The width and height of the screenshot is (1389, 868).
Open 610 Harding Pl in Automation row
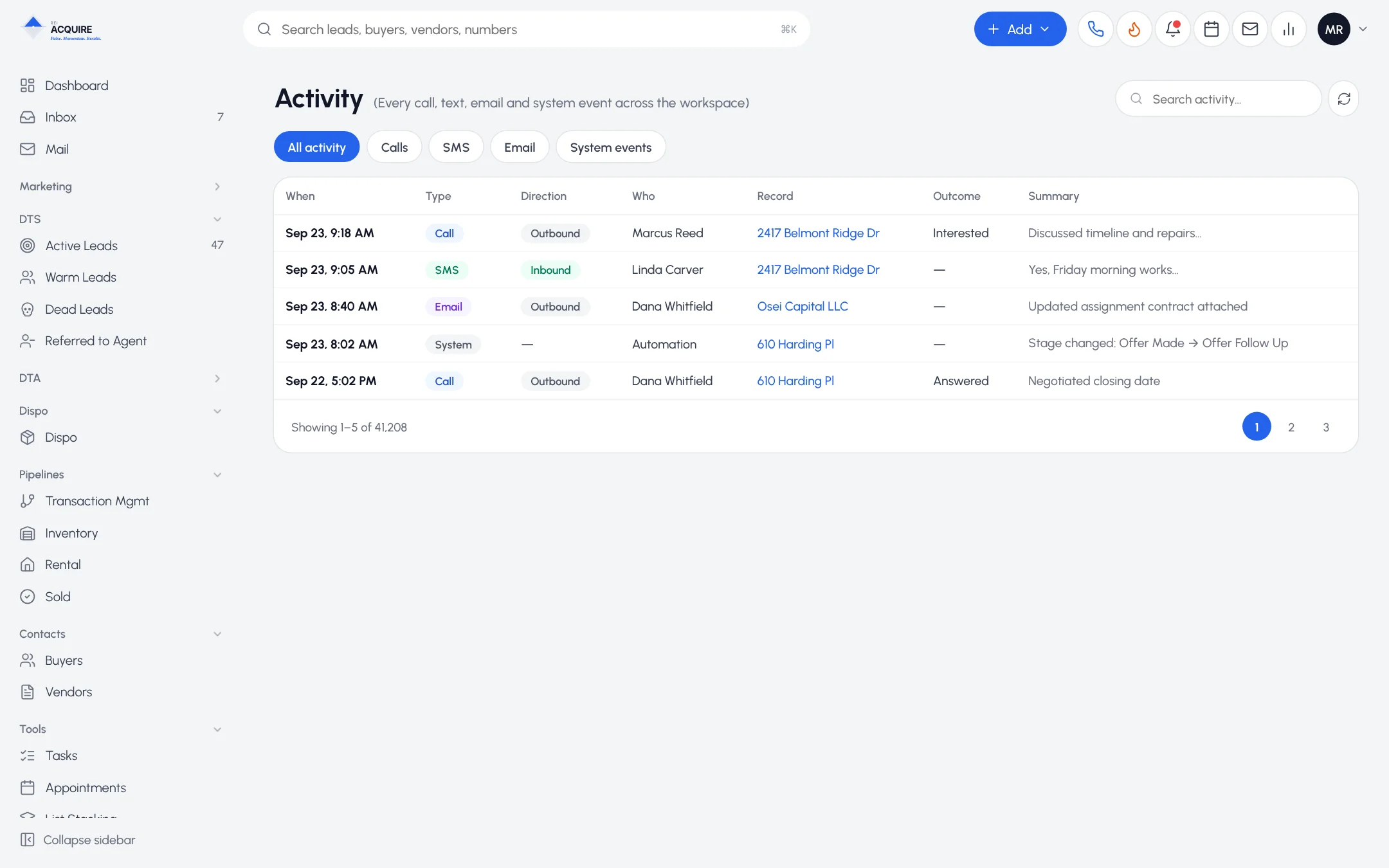click(x=795, y=344)
